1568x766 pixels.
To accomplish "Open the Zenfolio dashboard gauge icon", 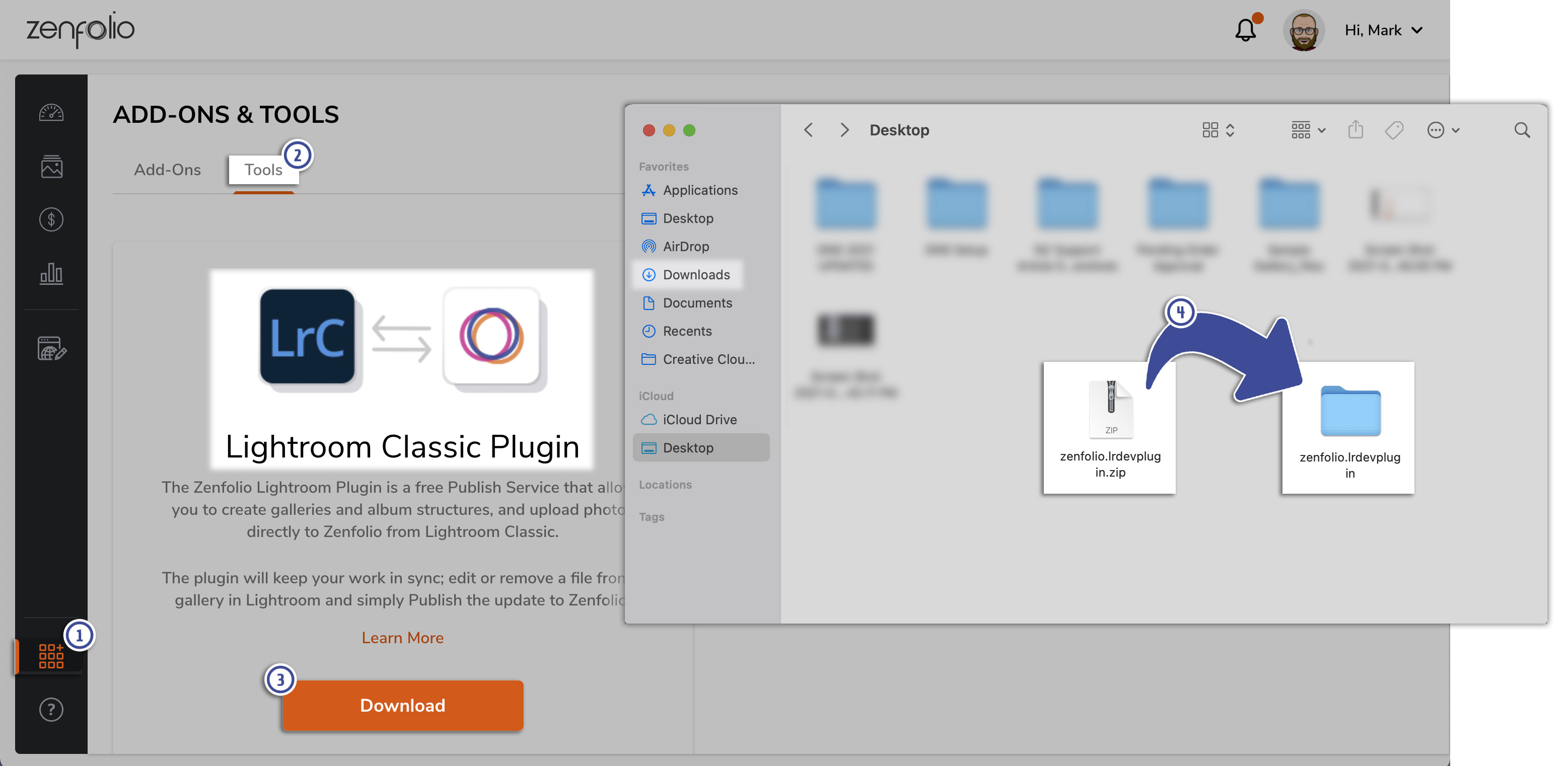I will click(51, 113).
